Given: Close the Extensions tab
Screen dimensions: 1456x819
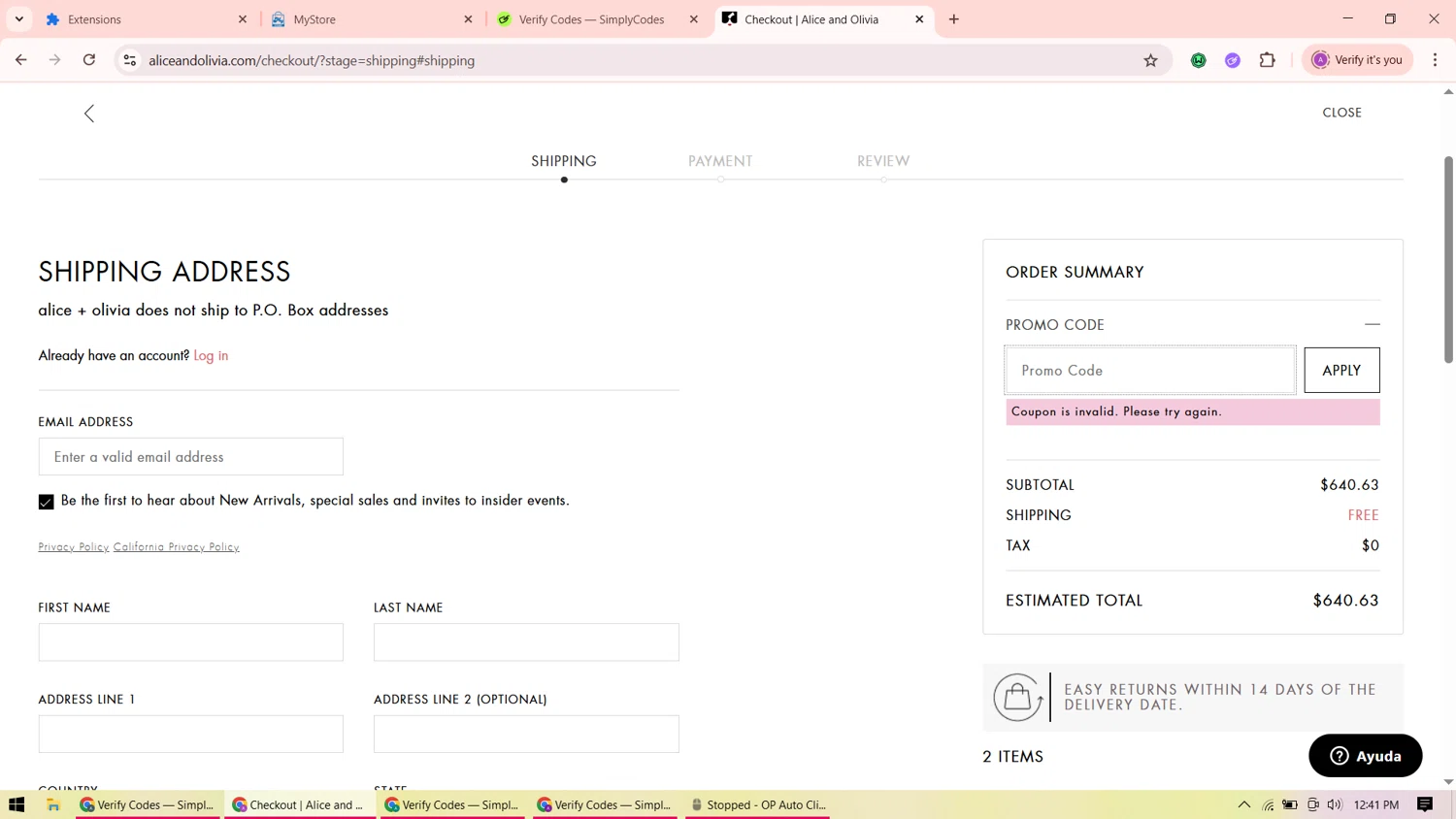Looking at the screenshot, I should coord(243,19).
